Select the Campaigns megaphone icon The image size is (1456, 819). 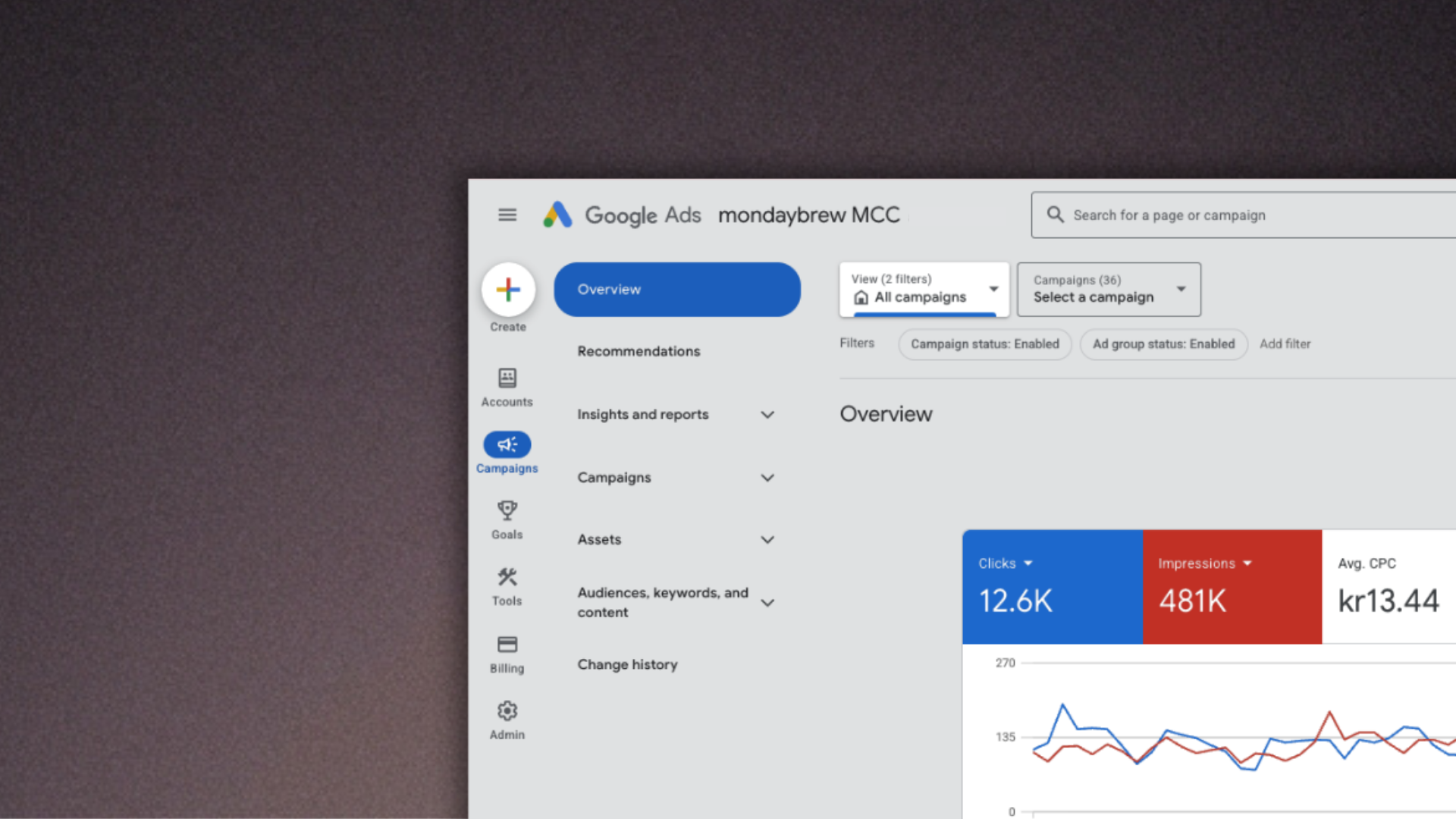(507, 444)
